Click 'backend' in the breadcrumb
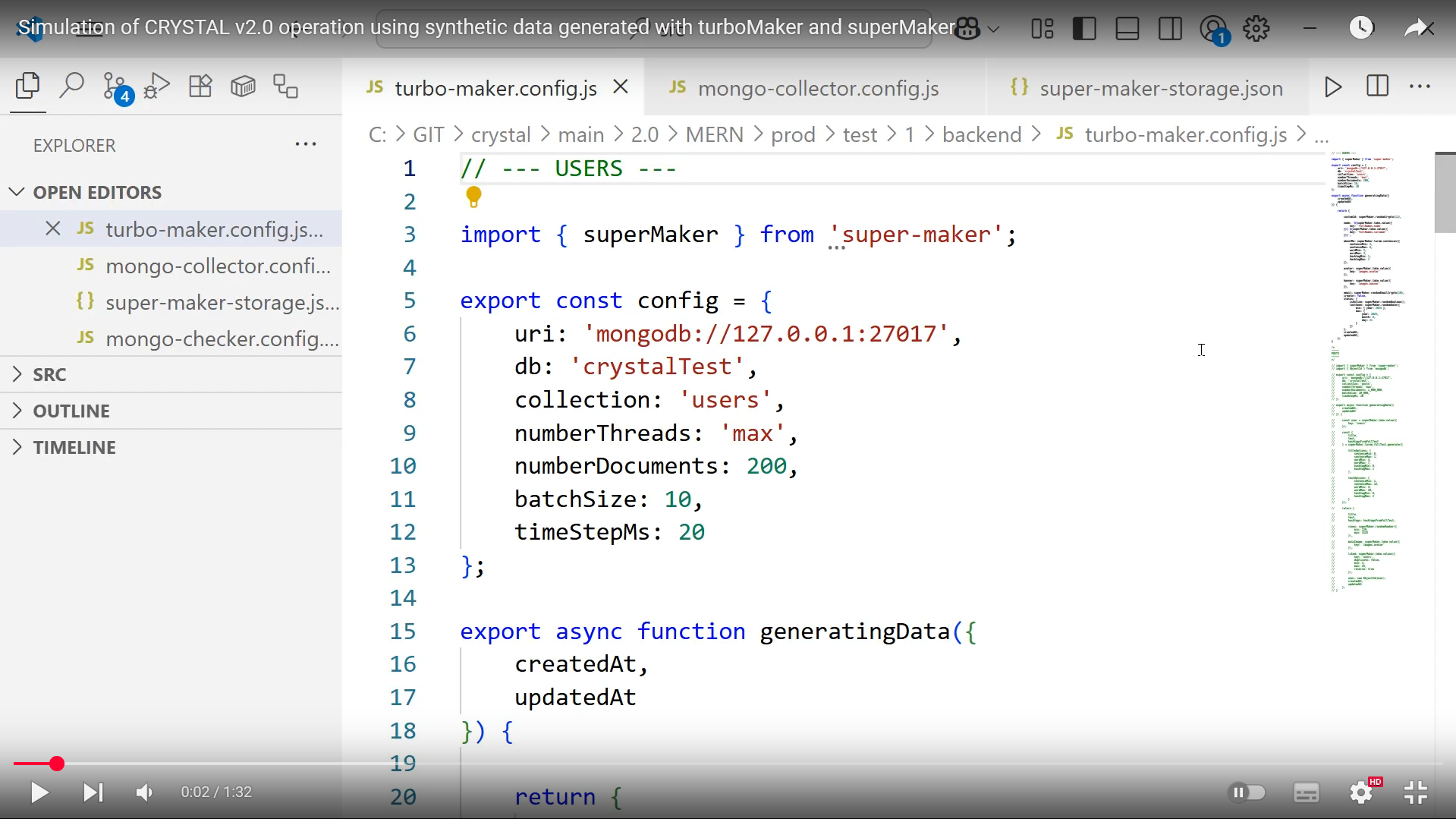Screen dimensions: 1456x819 (x=982, y=134)
